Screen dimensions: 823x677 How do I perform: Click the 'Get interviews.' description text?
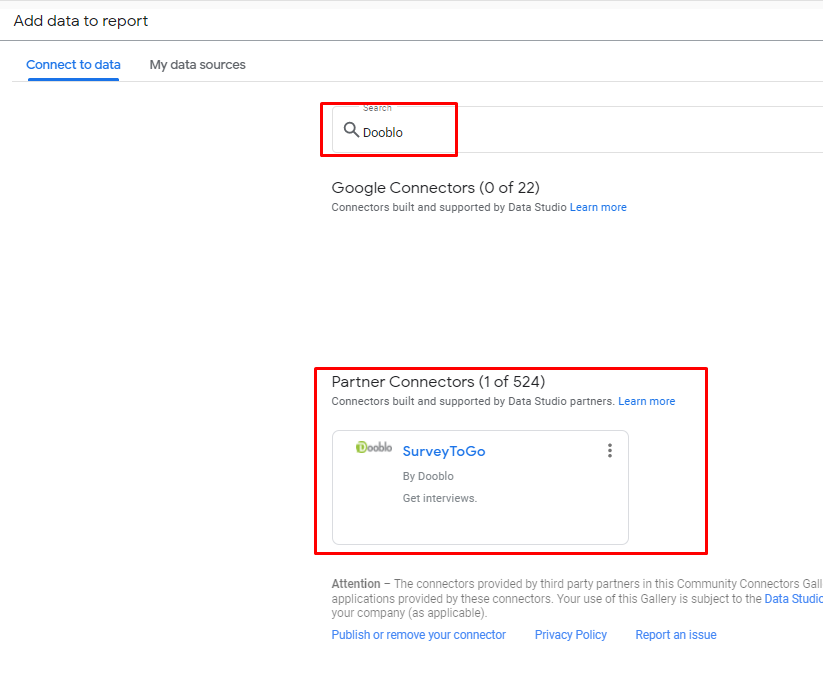[x=440, y=498]
